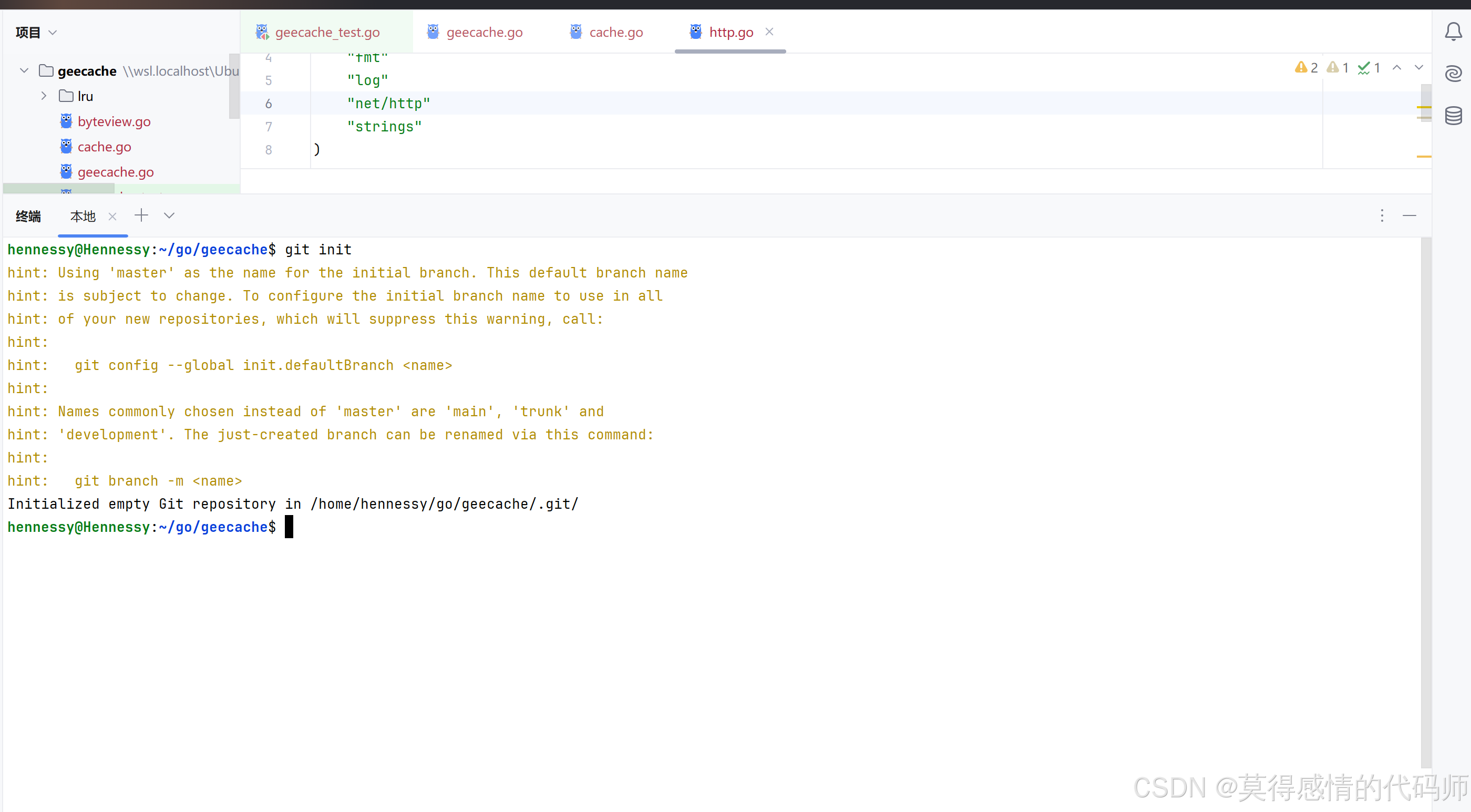Hide the terminal panel
This screenshot has width=1471, height=812.
pos(1410,215)
